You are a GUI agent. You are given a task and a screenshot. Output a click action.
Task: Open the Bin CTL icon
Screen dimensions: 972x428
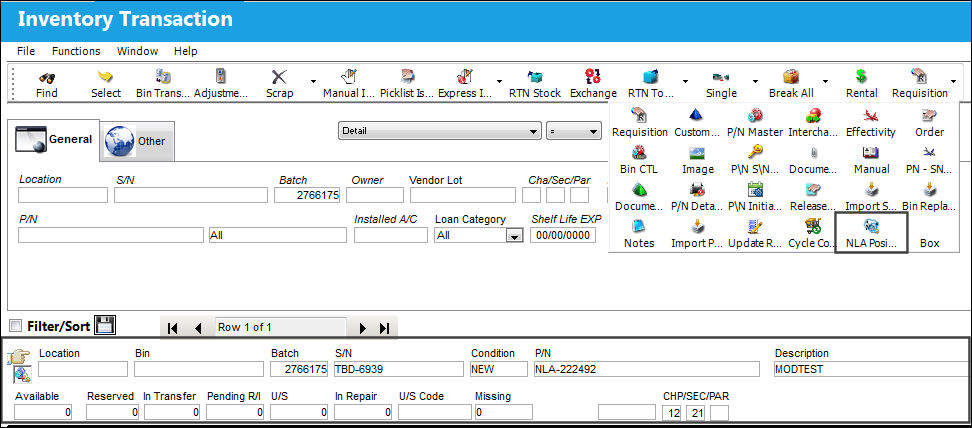(x=639, y=153)
